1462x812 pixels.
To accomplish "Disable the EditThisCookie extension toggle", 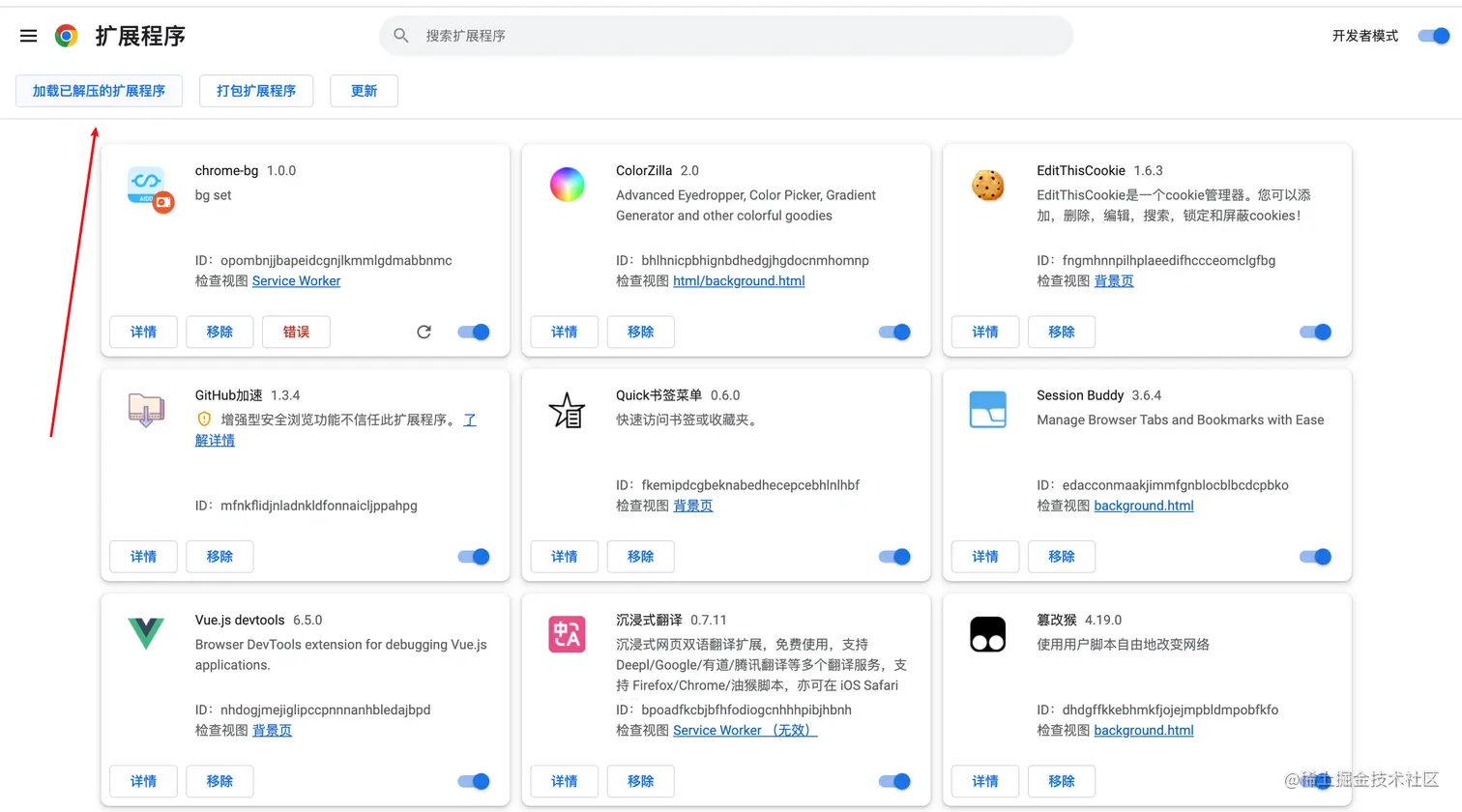I will click(x=1316, y=332).
